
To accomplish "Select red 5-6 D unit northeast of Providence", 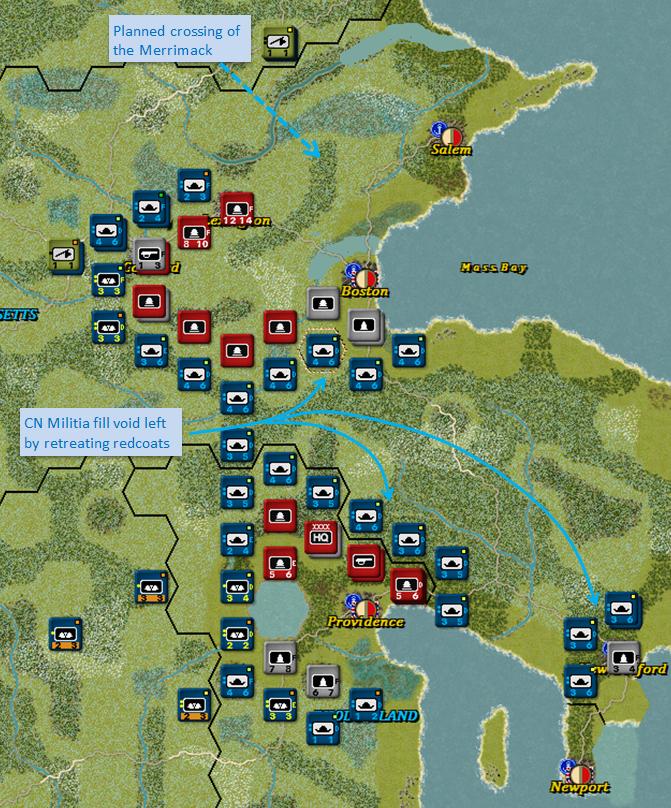I will [408, 586].
